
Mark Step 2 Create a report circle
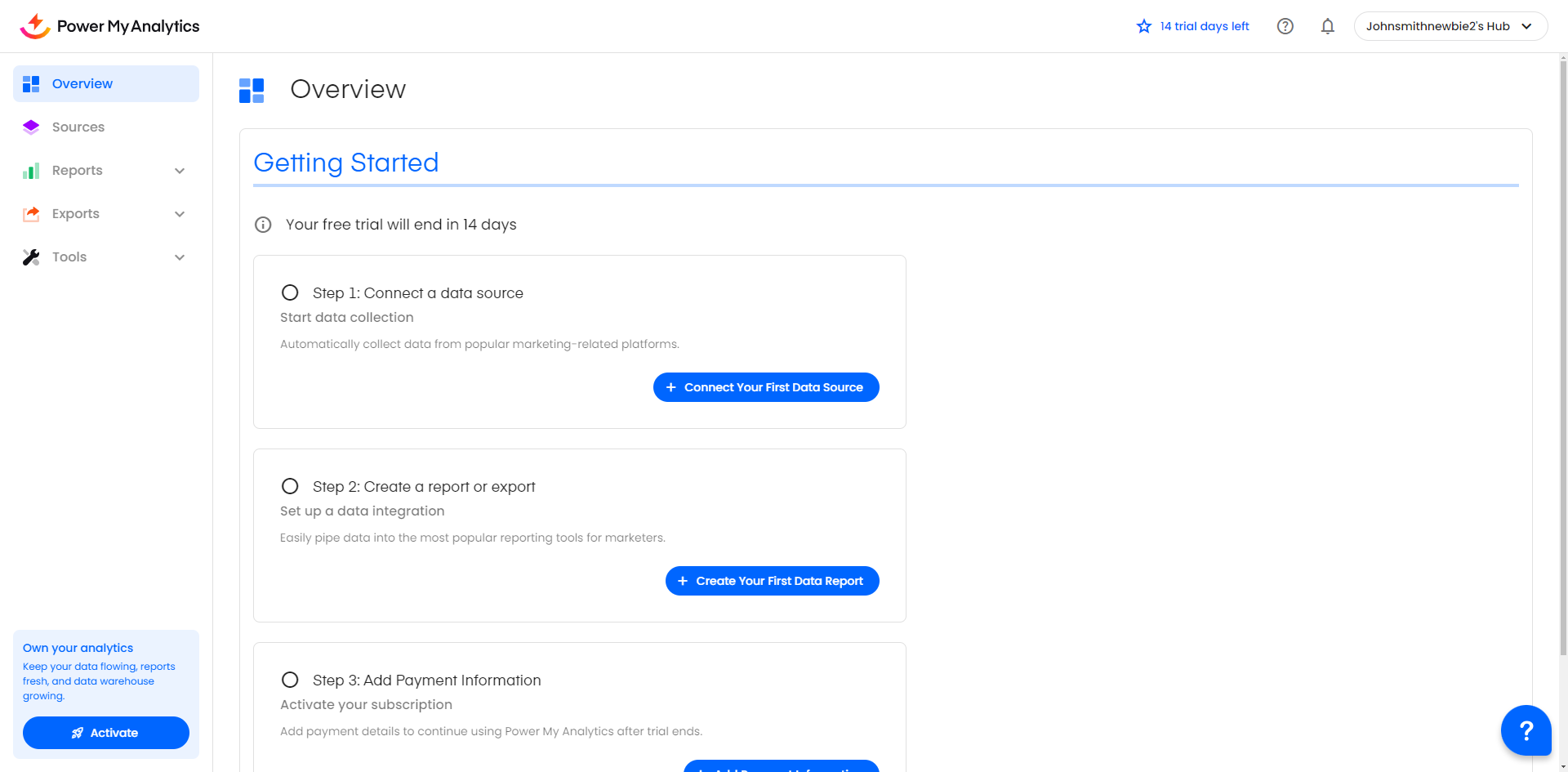point(290,486)
